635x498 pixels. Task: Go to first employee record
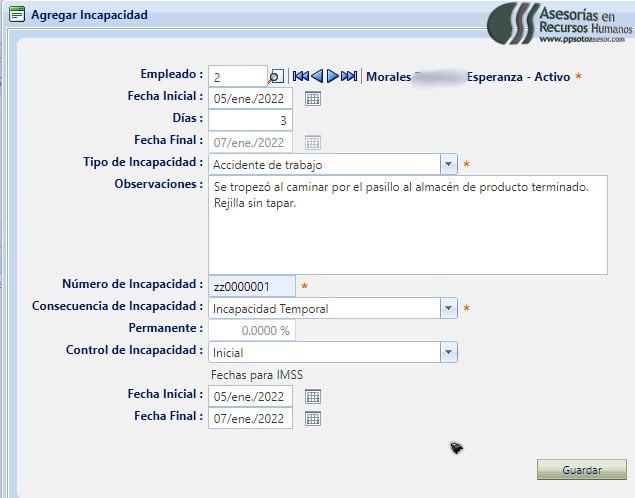point(300,76)
